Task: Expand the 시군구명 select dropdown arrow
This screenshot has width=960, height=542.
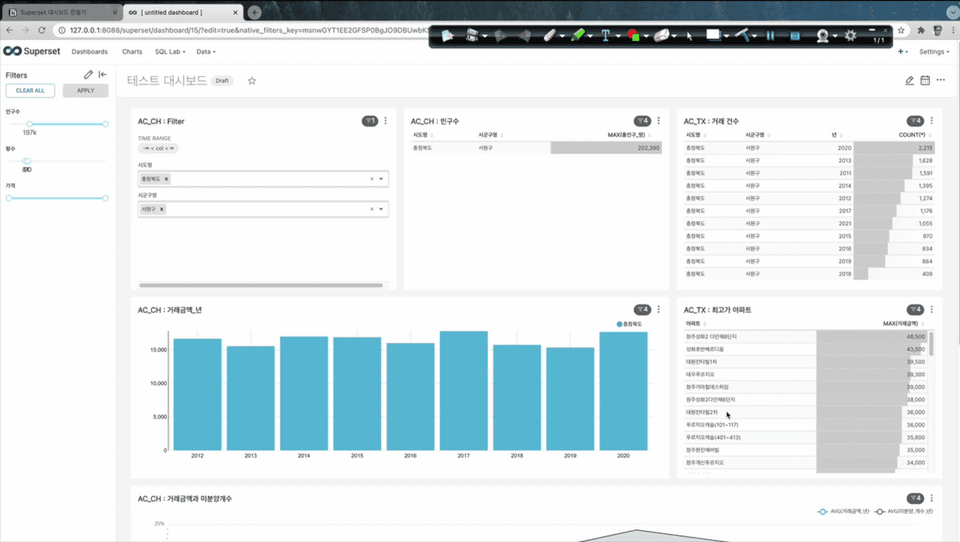Action: click(381, 209)
